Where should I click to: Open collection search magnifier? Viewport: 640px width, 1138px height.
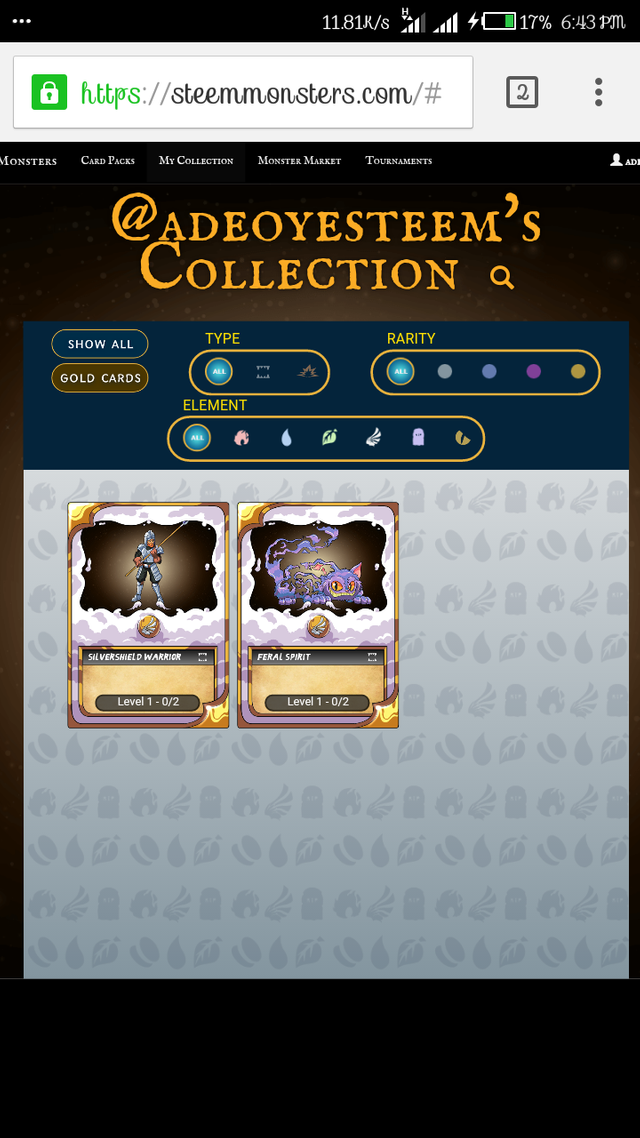(501, 277)
